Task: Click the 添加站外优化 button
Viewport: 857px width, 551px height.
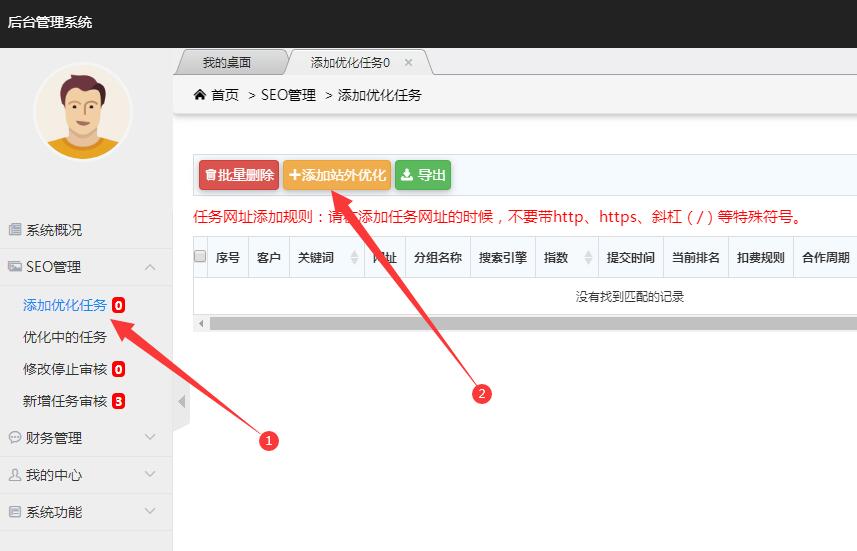Action: point(337,175)
